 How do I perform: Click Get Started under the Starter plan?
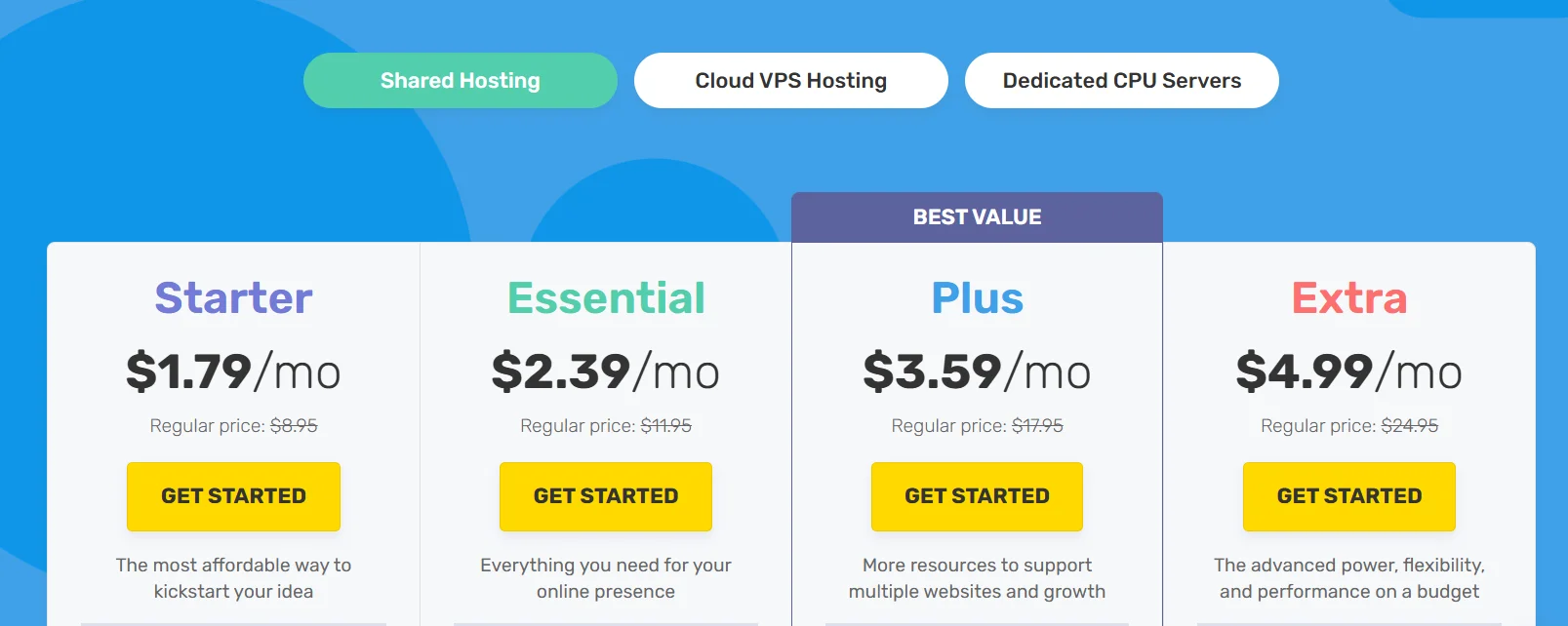(233, 496)
